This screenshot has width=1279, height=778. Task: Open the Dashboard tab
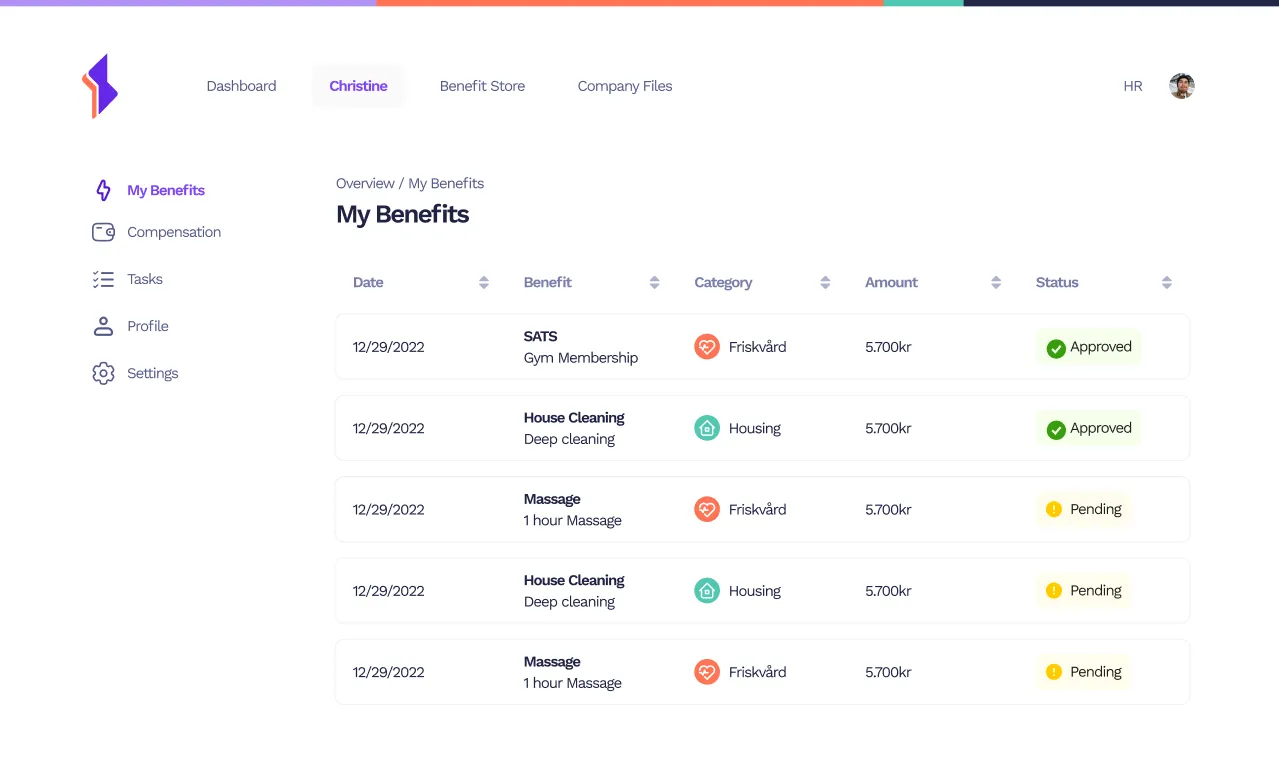[241, 86]
